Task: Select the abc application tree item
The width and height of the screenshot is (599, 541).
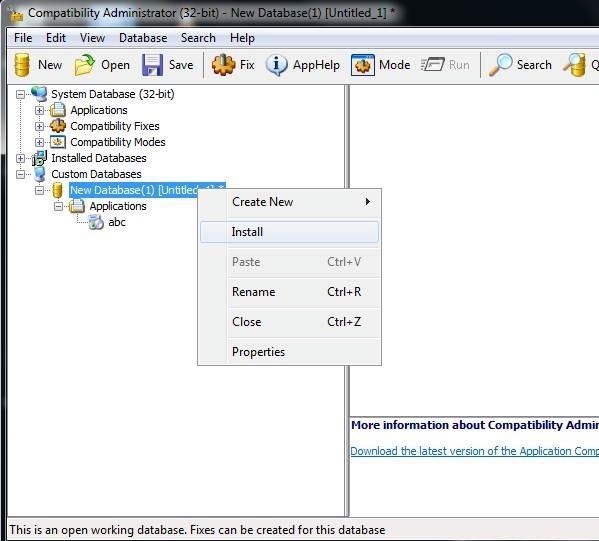Action: tap(117, 222)
